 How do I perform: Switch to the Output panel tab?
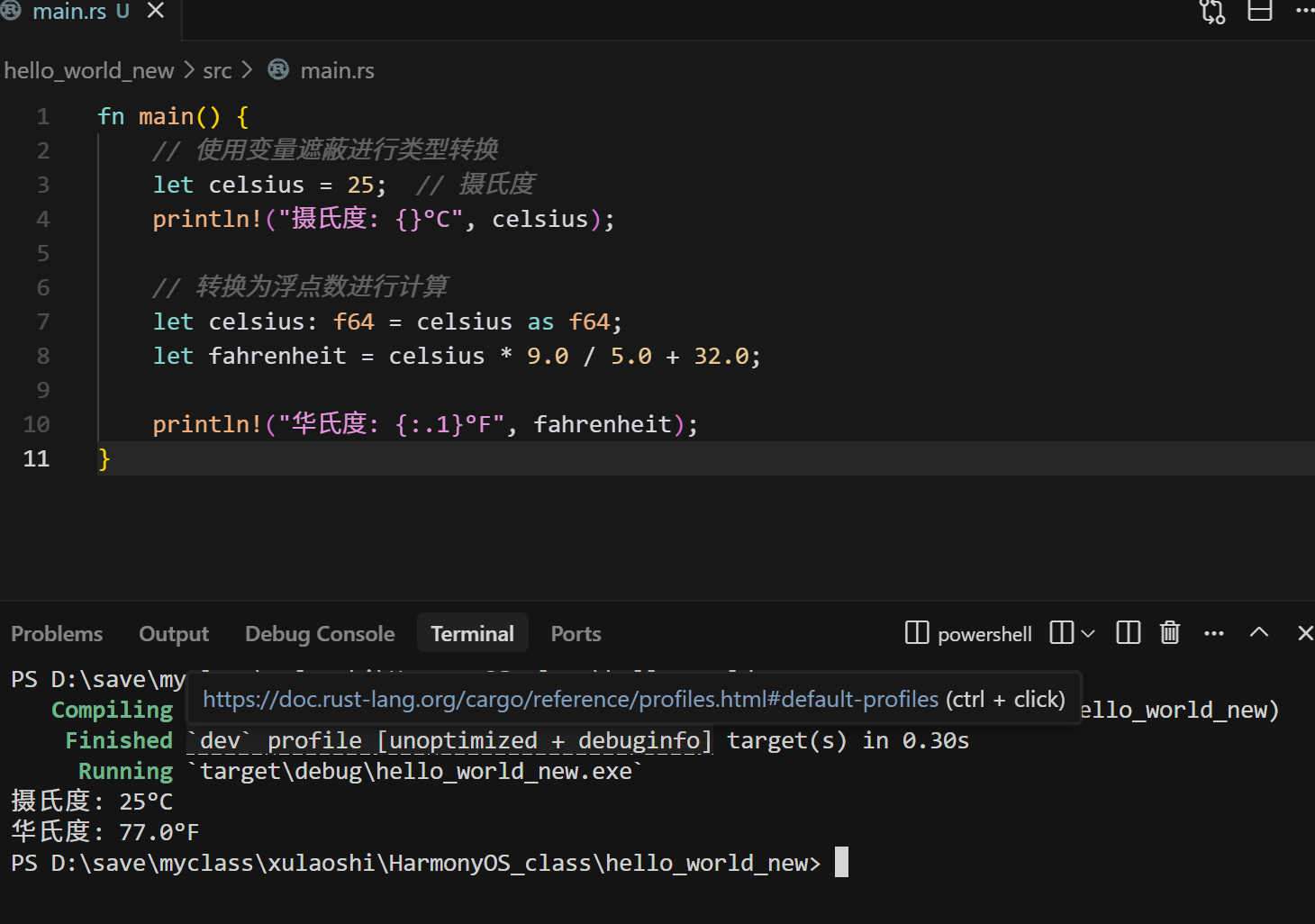click(x=174, y=634)
